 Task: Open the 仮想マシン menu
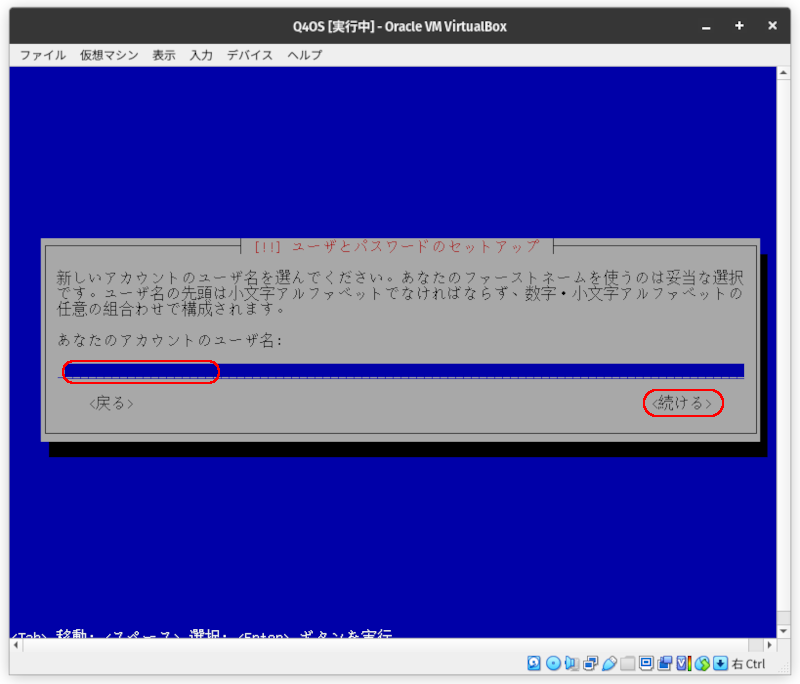109,55
